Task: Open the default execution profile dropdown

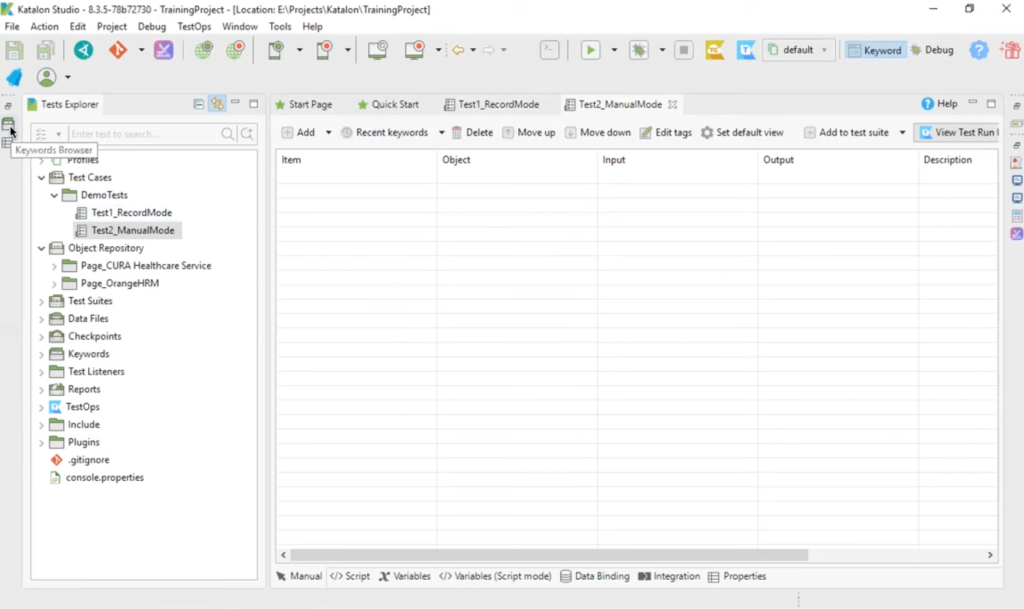Action: tap(798, 50)
